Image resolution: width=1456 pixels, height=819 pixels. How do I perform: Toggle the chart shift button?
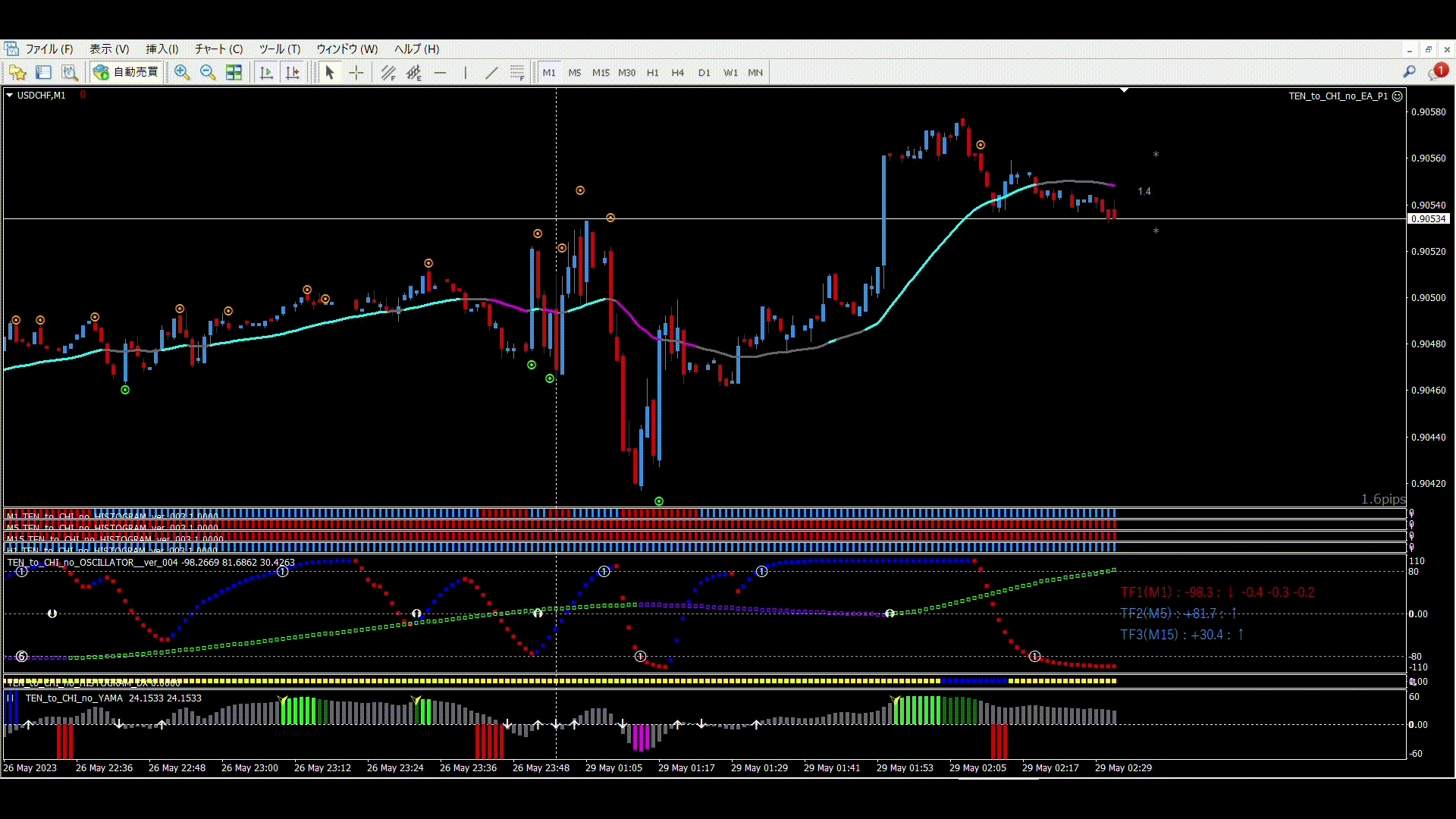point(292,72)
